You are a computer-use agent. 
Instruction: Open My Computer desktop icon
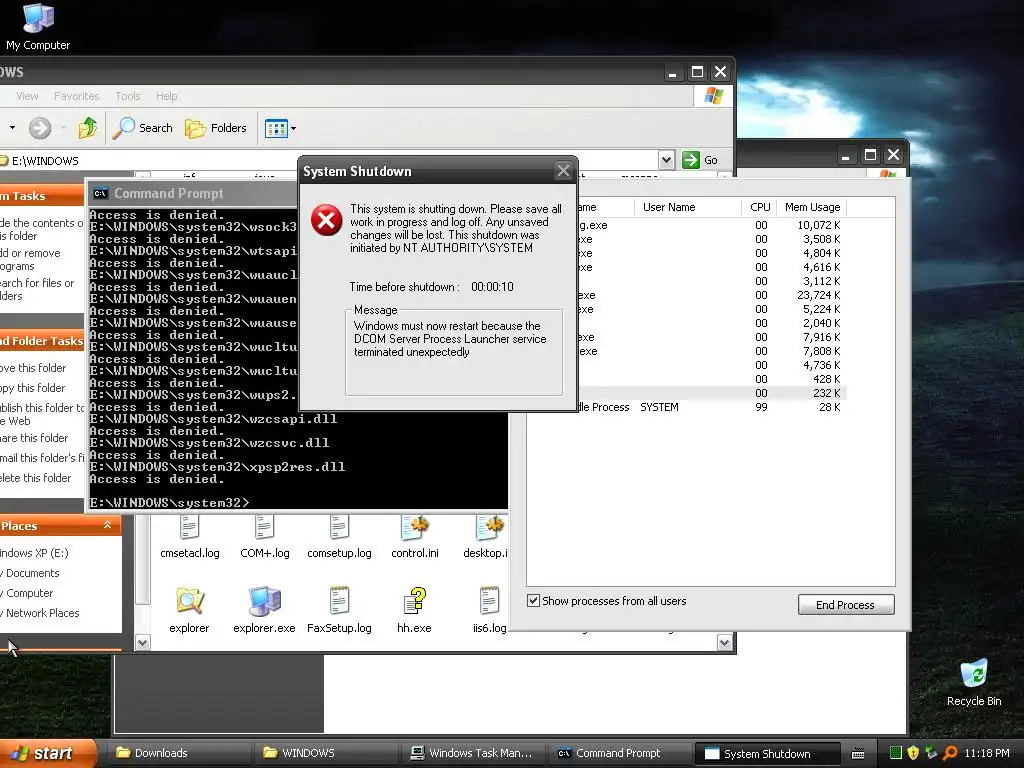pos(38,26)
